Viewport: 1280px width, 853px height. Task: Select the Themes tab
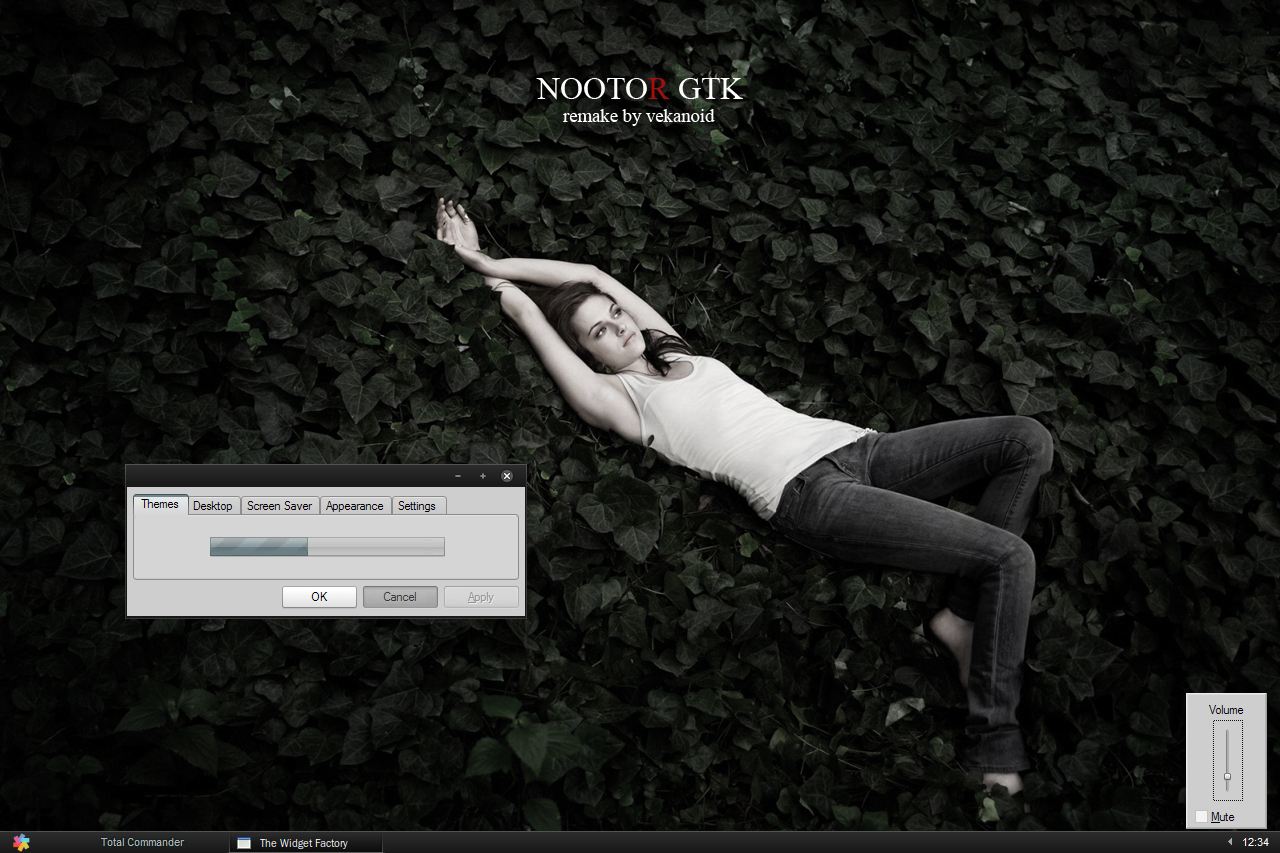click(159, 505)
